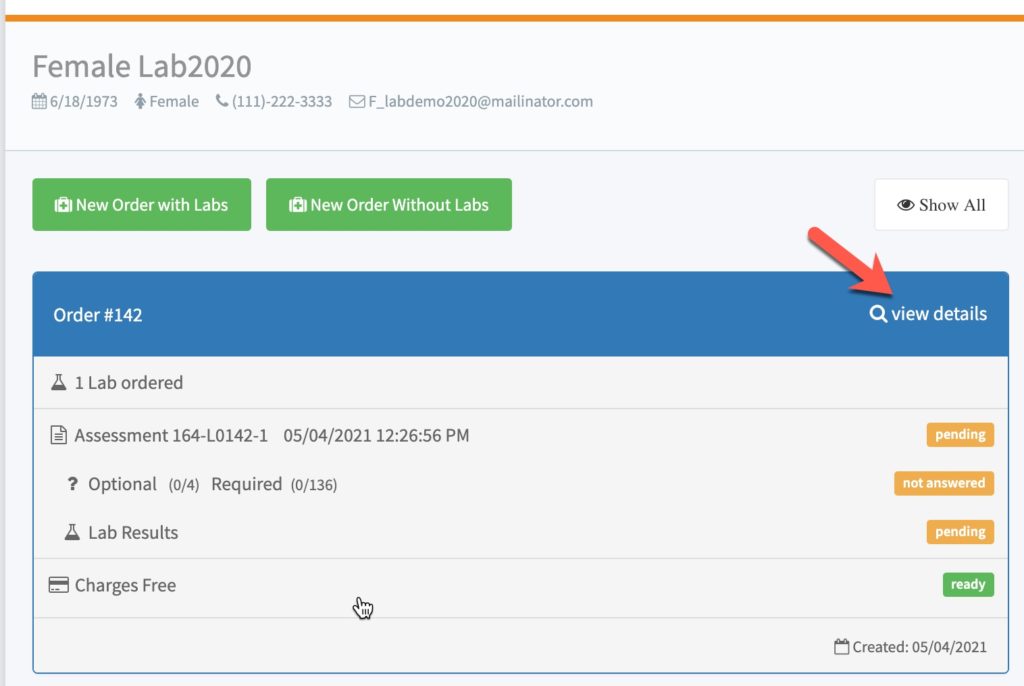The image size is (1024, 686).
Task: Click the question mark icon beside Optional
Action: point(72,484)
